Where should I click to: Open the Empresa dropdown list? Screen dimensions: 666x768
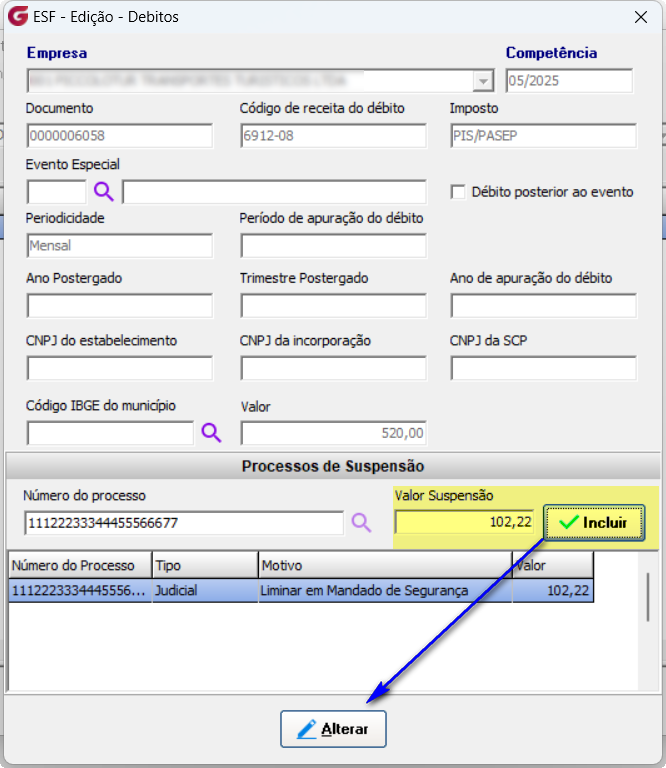point(483,81)
